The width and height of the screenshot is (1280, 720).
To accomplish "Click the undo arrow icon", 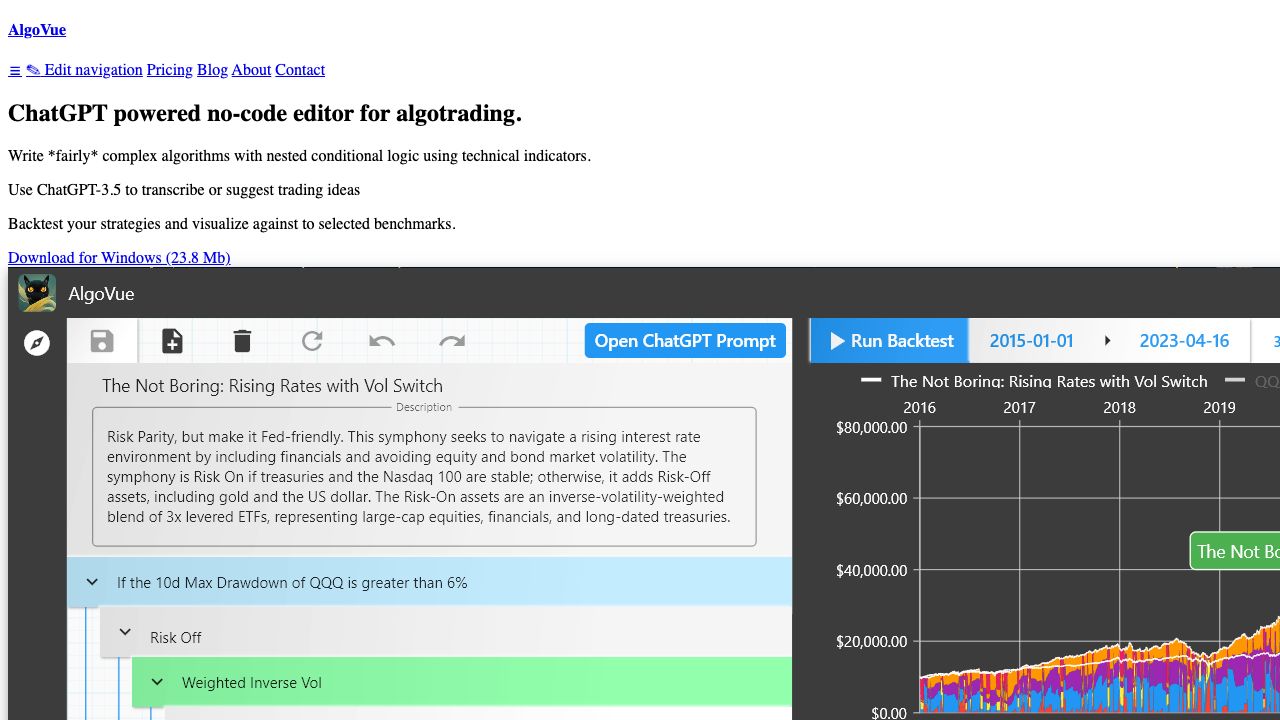I will 382,341.
